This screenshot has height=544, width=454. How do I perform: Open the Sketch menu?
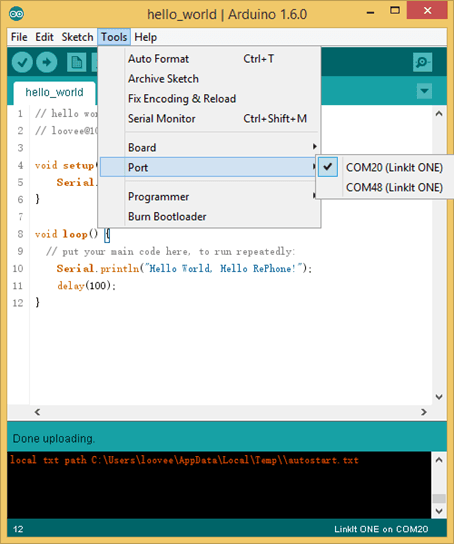point(77,37)
